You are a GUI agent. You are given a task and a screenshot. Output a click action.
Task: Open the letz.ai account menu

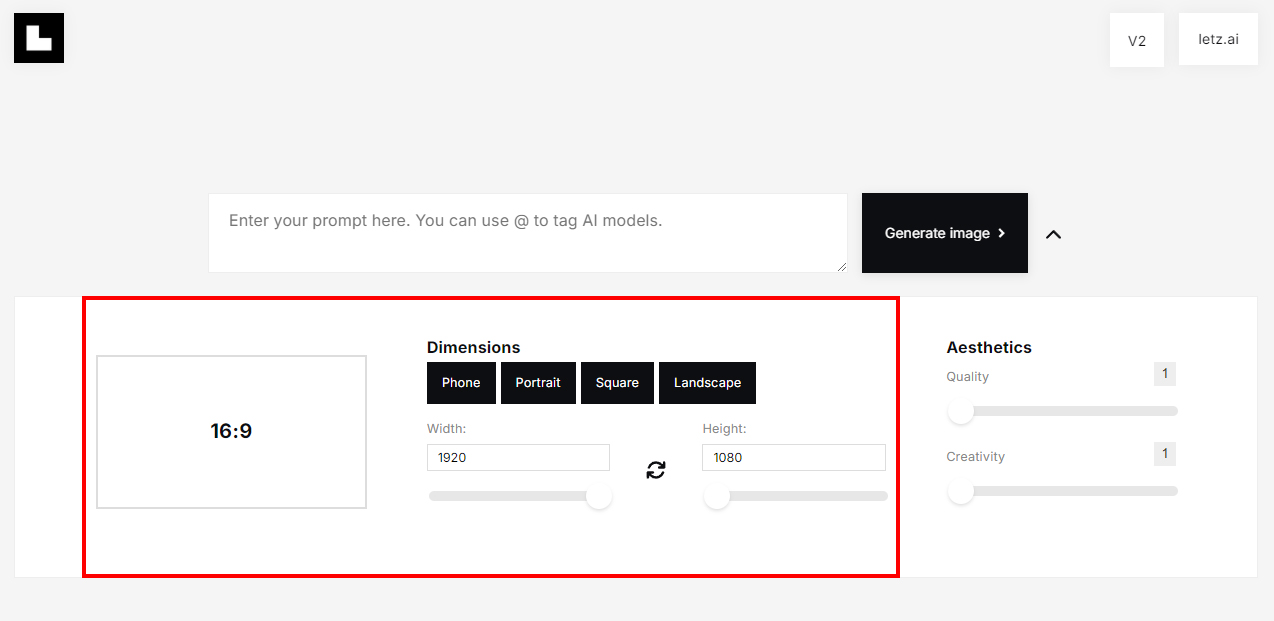pyautogui.click(x=1217, y=40)
